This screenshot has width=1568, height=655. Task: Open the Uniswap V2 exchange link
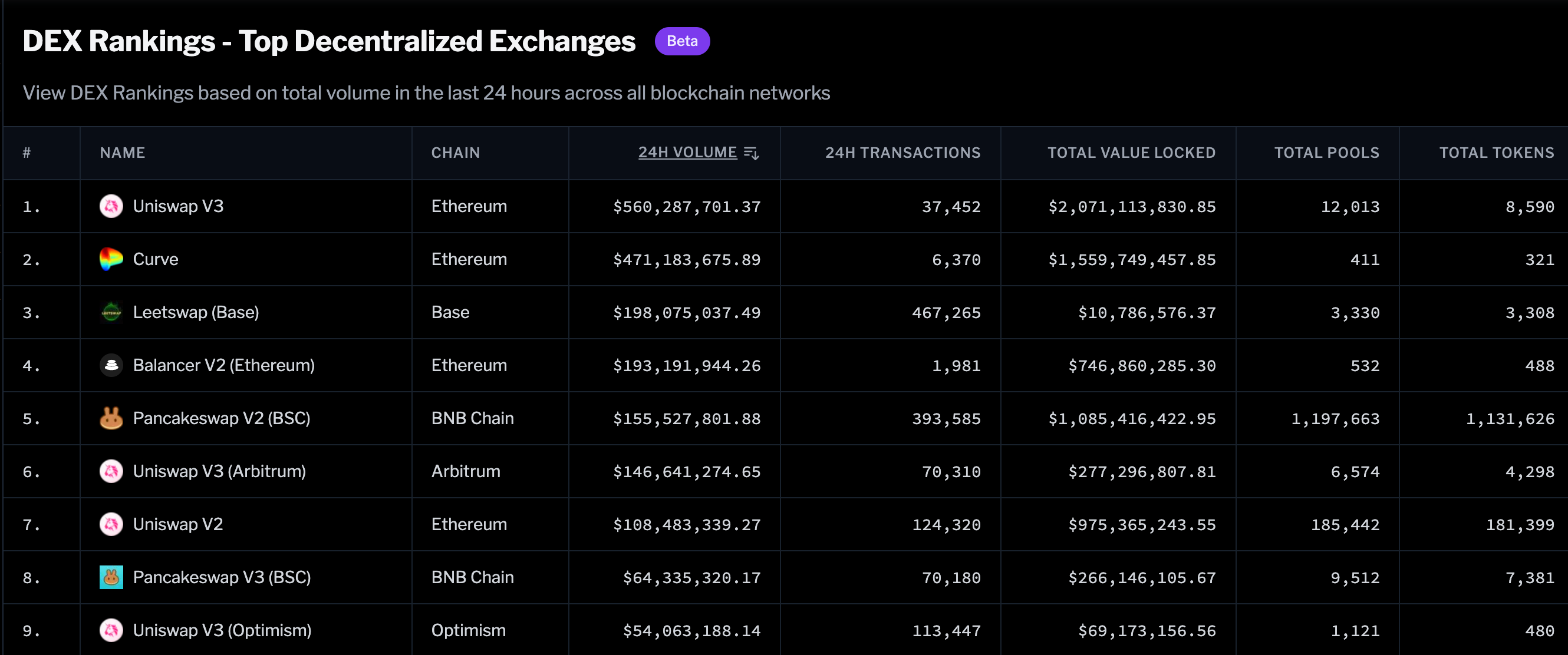[x=178, y=524]
